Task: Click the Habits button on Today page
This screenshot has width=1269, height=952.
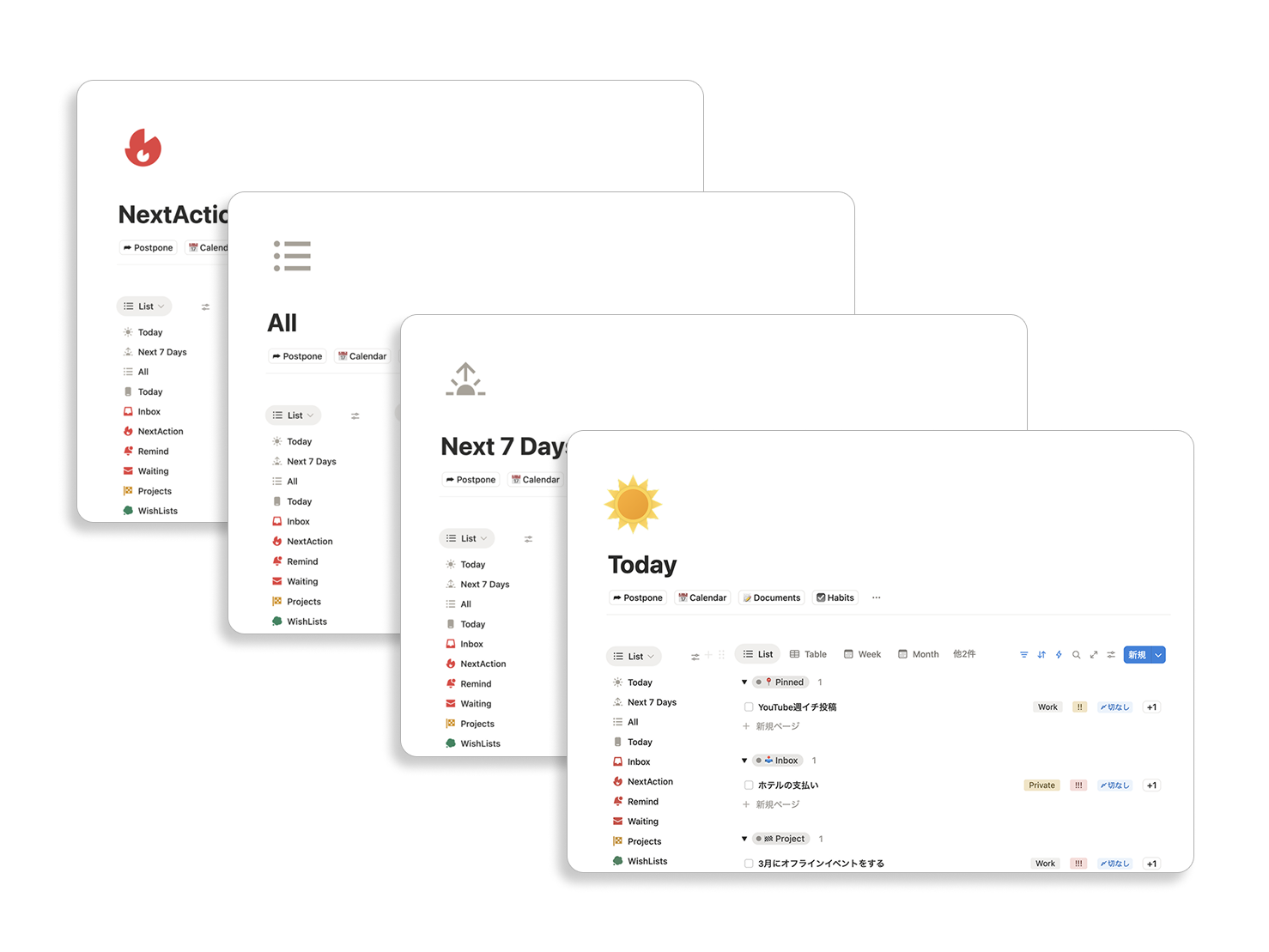Action: point(835,597)
